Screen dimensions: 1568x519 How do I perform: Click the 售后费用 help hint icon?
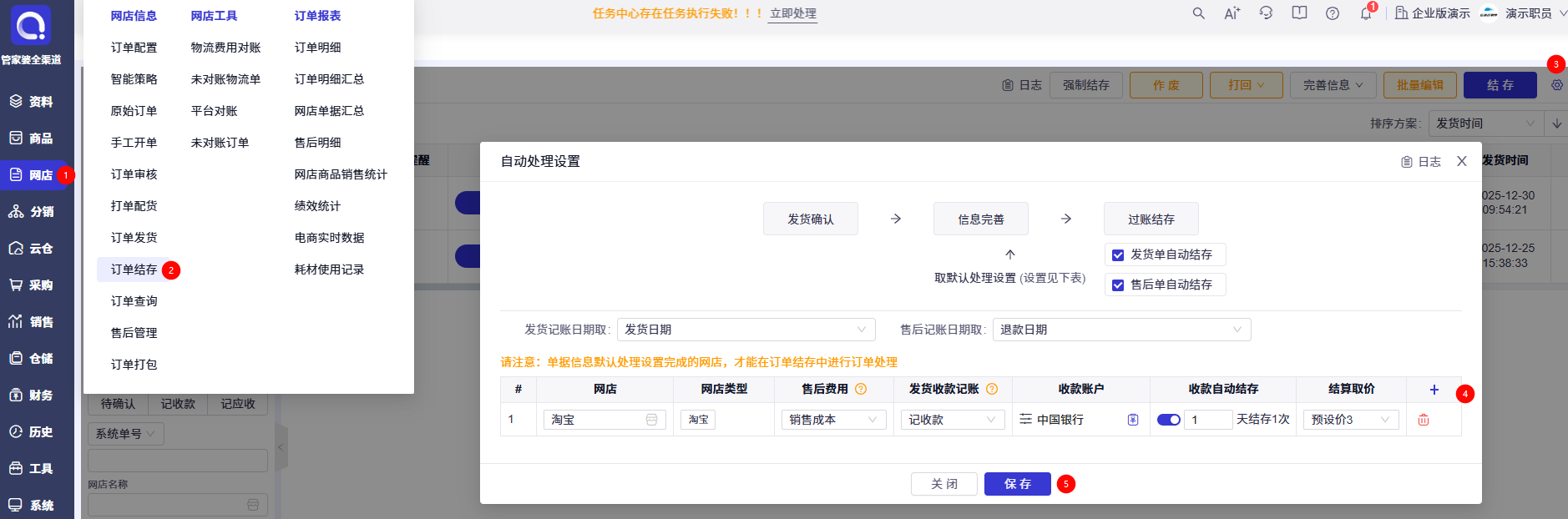point(861,389)
